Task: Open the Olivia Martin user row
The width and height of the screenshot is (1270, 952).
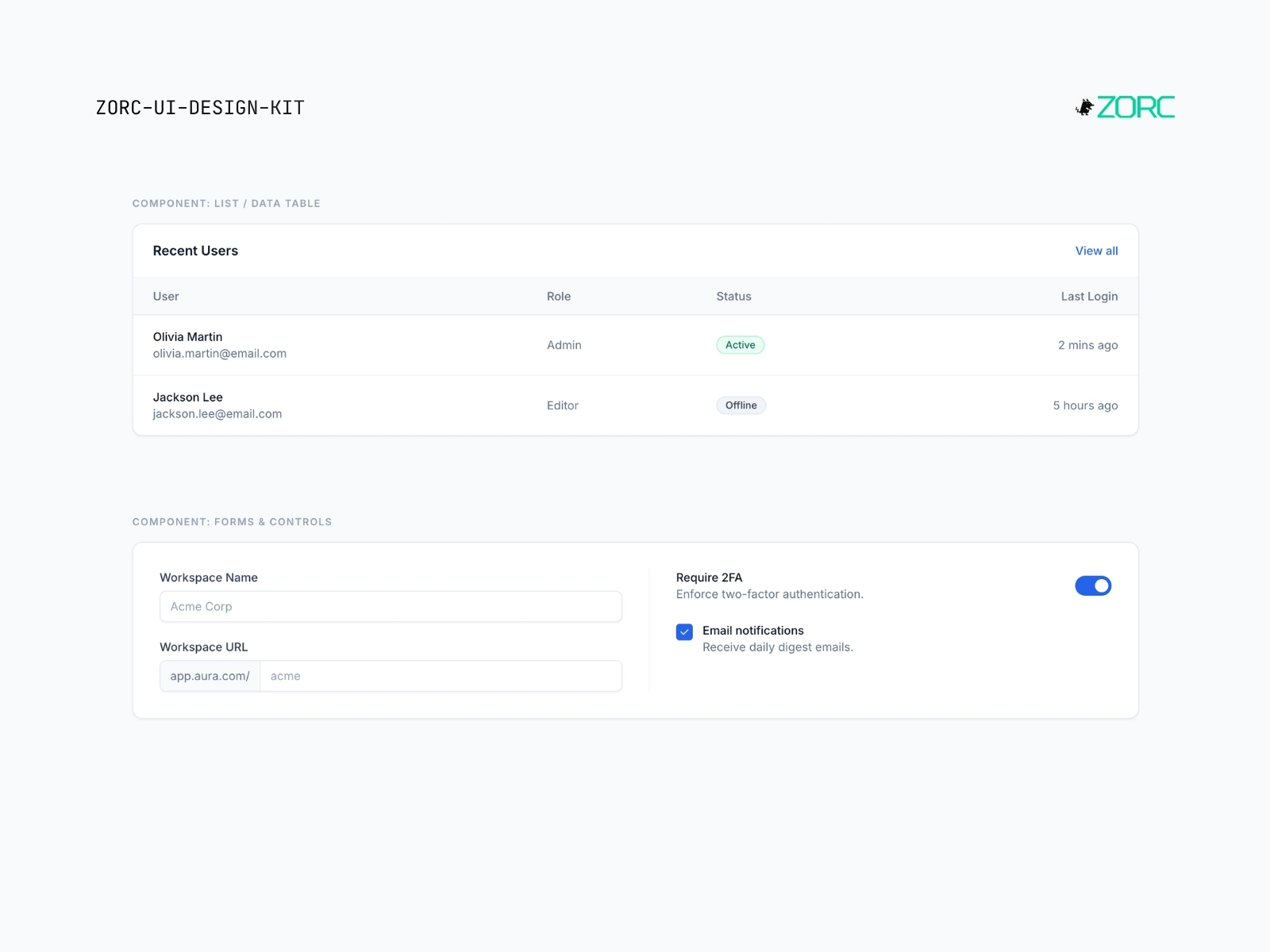Action: click(635, 345)
